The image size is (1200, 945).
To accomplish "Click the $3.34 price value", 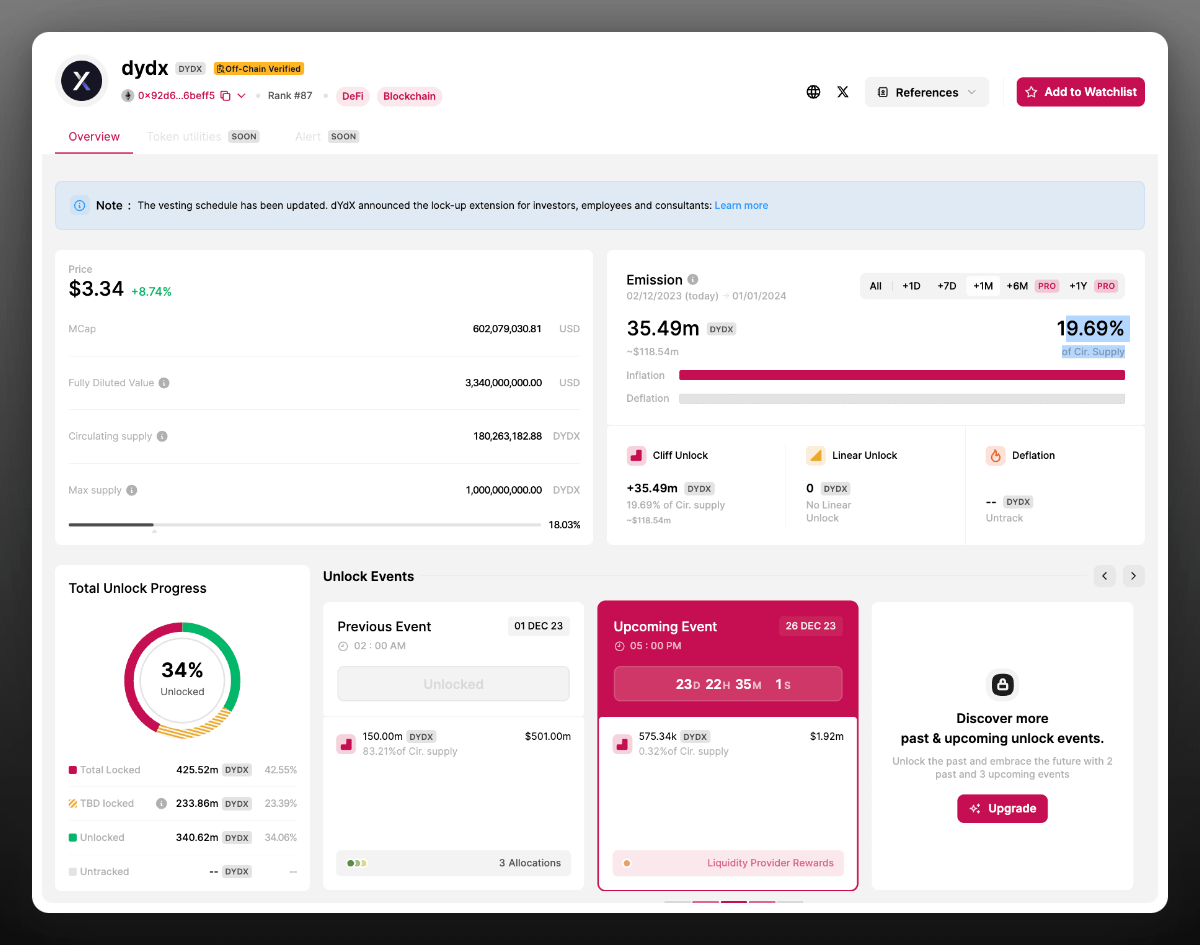I will [x=96, y=290].
